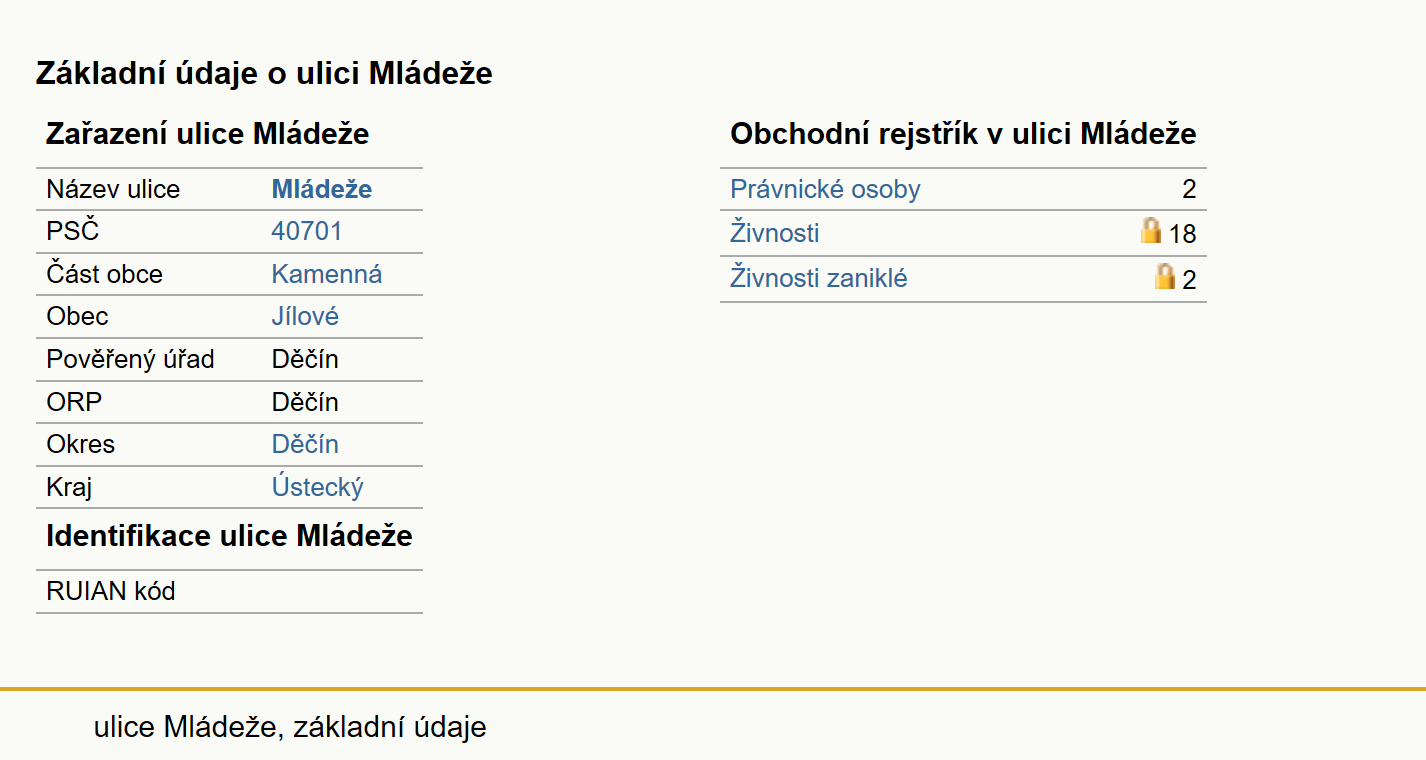The image size is (1426, 760).
Task: Click the Pověřený úřad Děčín value
Action: point(305,359)
